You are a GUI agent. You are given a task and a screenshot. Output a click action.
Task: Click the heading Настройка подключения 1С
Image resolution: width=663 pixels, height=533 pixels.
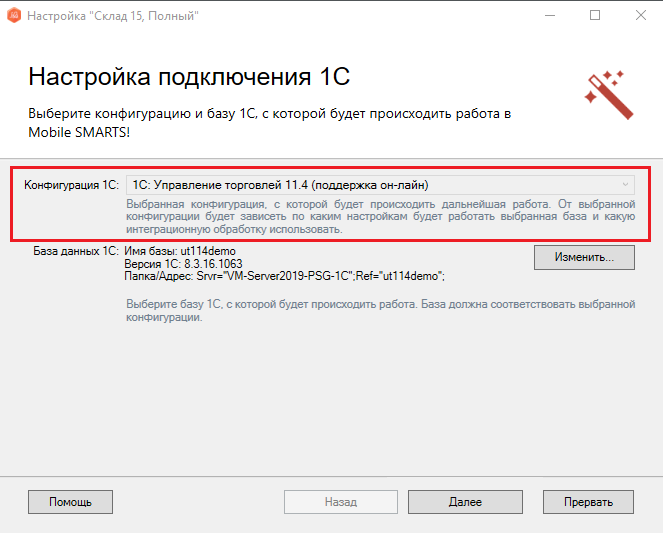click(189, 77)
